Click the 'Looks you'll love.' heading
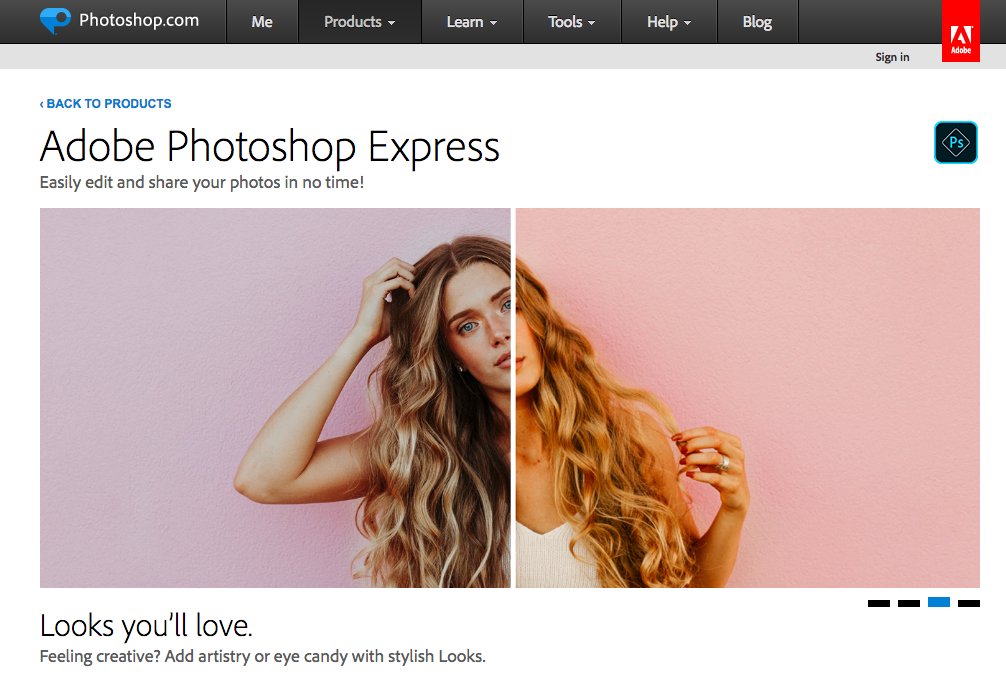Viewport: 1006px width, 679px height. (x=146, y=626)
